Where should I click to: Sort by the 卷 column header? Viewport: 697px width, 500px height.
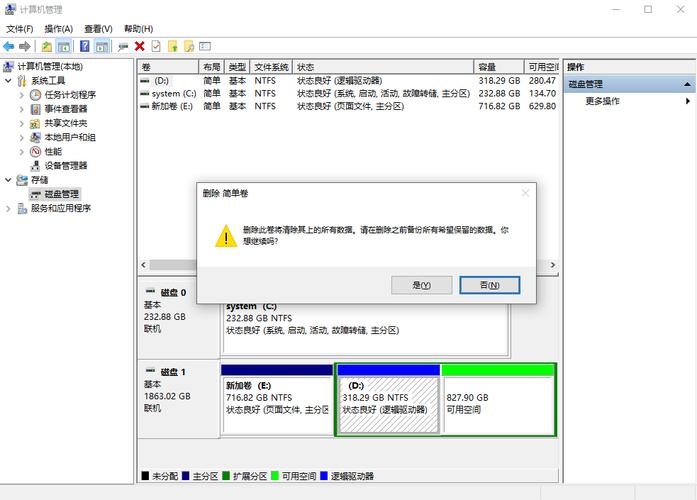[168, 67]
